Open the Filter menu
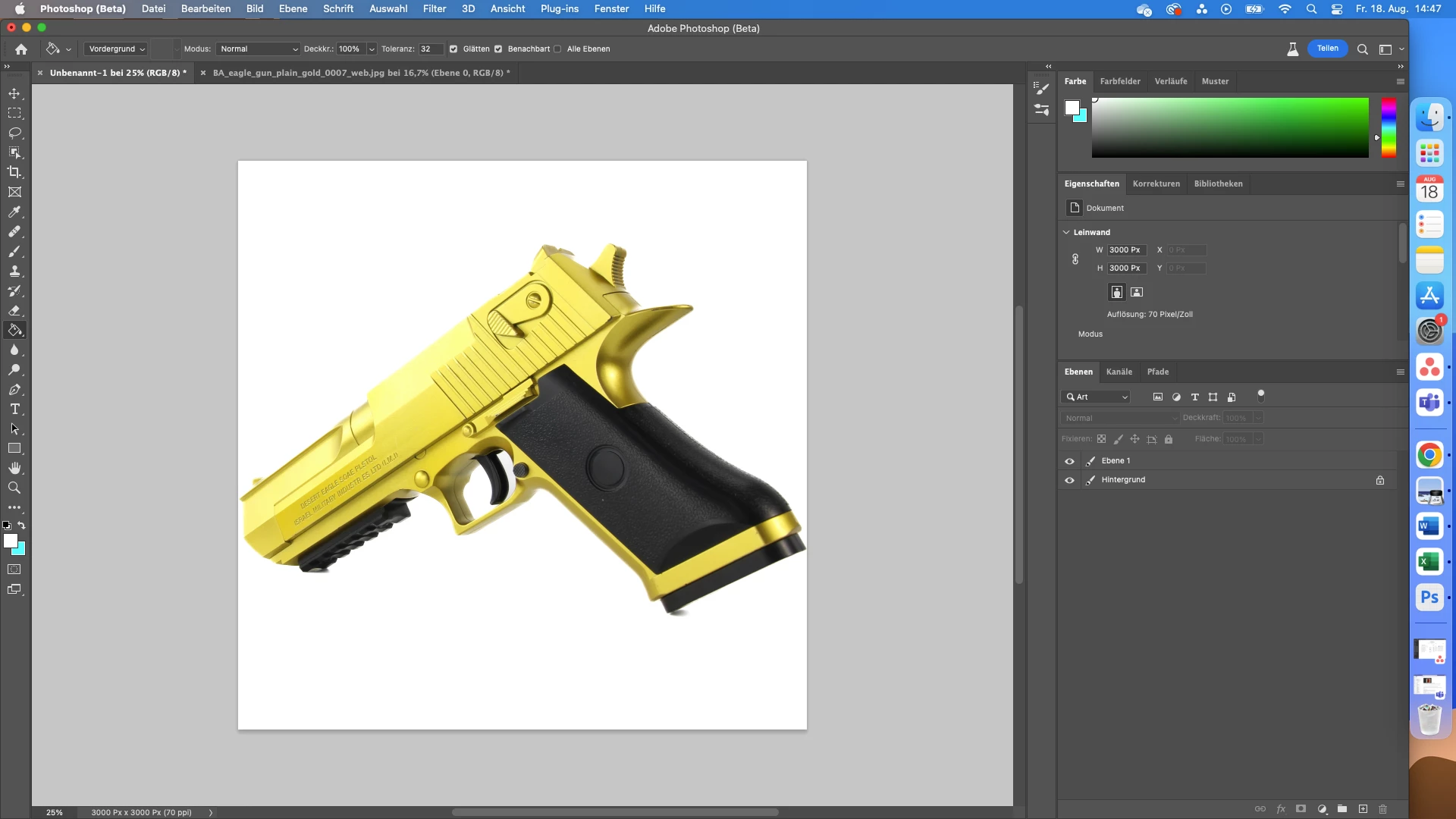This screenshot has width=1456, height=819. coord(434,9)
